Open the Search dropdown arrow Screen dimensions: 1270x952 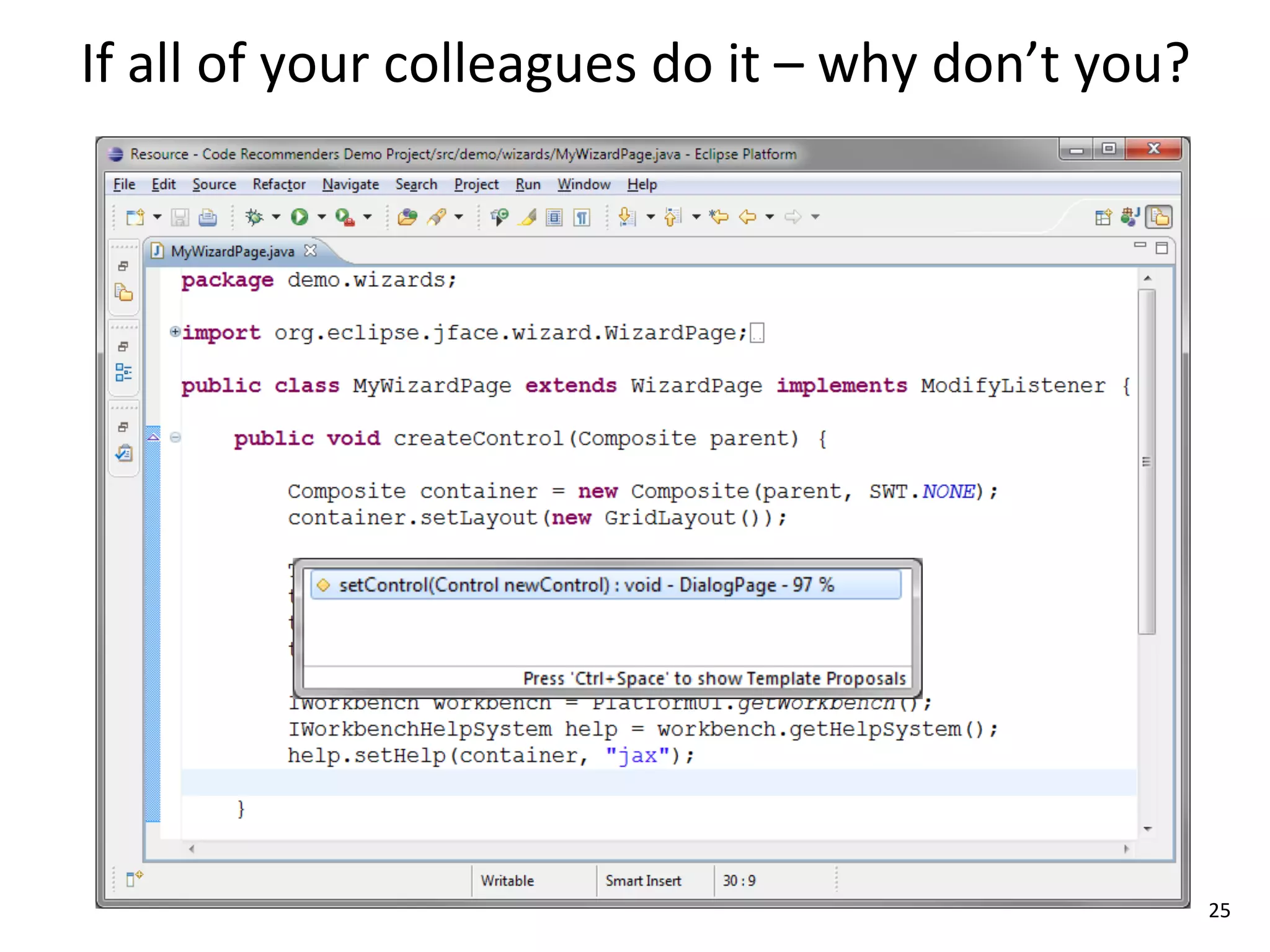(x=459, y=217)
